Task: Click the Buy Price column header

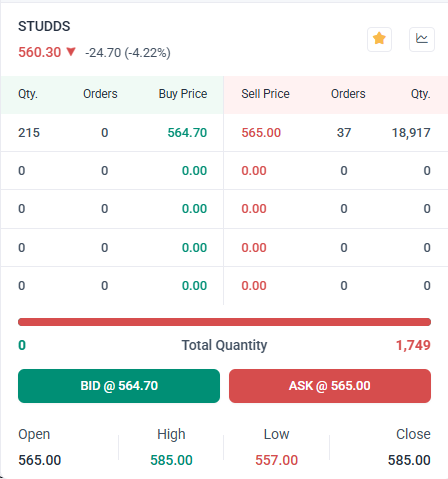Action: click(x=183, y=94)
